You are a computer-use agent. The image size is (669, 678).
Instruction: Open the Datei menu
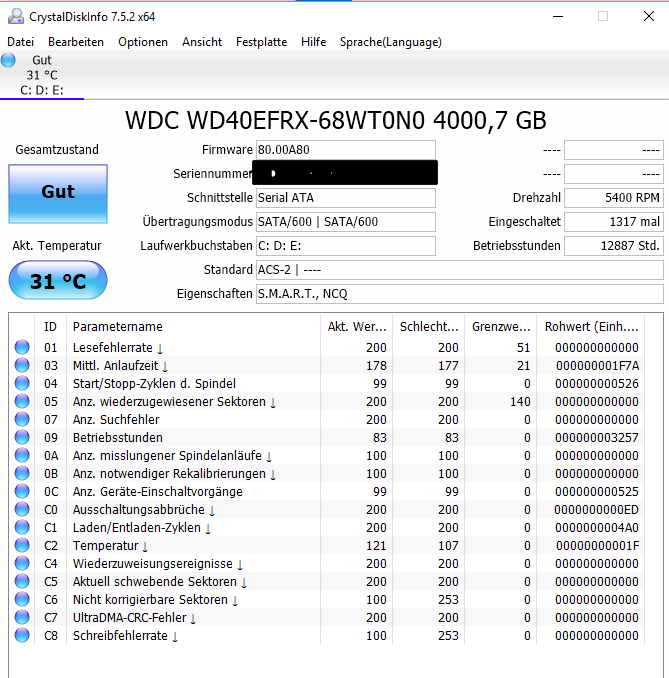tap(20, 42)
